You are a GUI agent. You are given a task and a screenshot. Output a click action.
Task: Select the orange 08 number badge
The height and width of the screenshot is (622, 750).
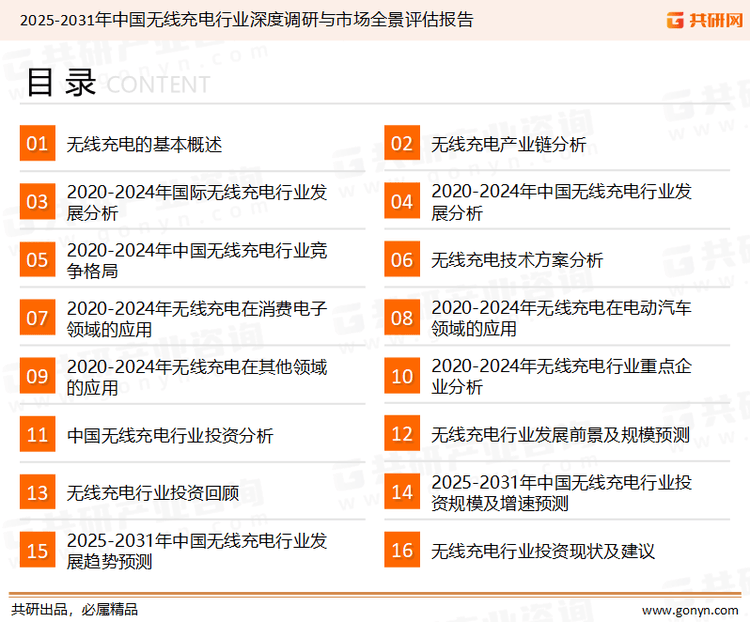[x=402, y=318]
